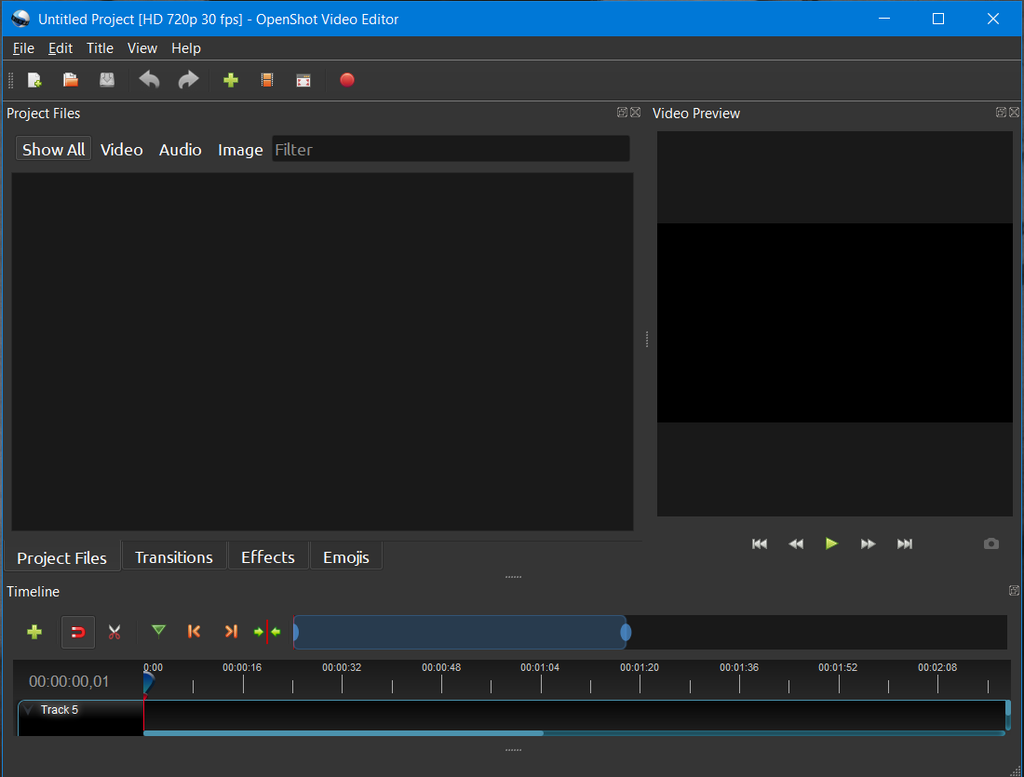
Task: Click the Track 5 label
Action: pyautogui.click(x=59, y=710)
